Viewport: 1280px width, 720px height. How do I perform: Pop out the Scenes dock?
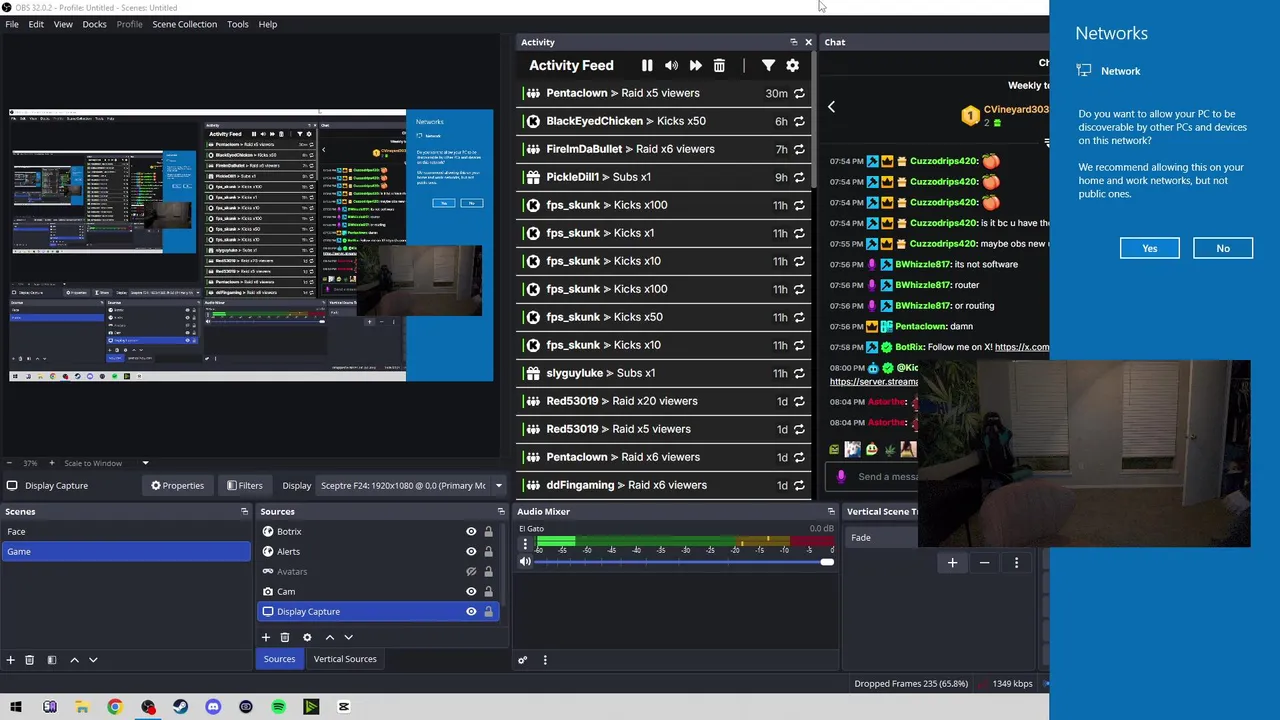click(244, 512)
